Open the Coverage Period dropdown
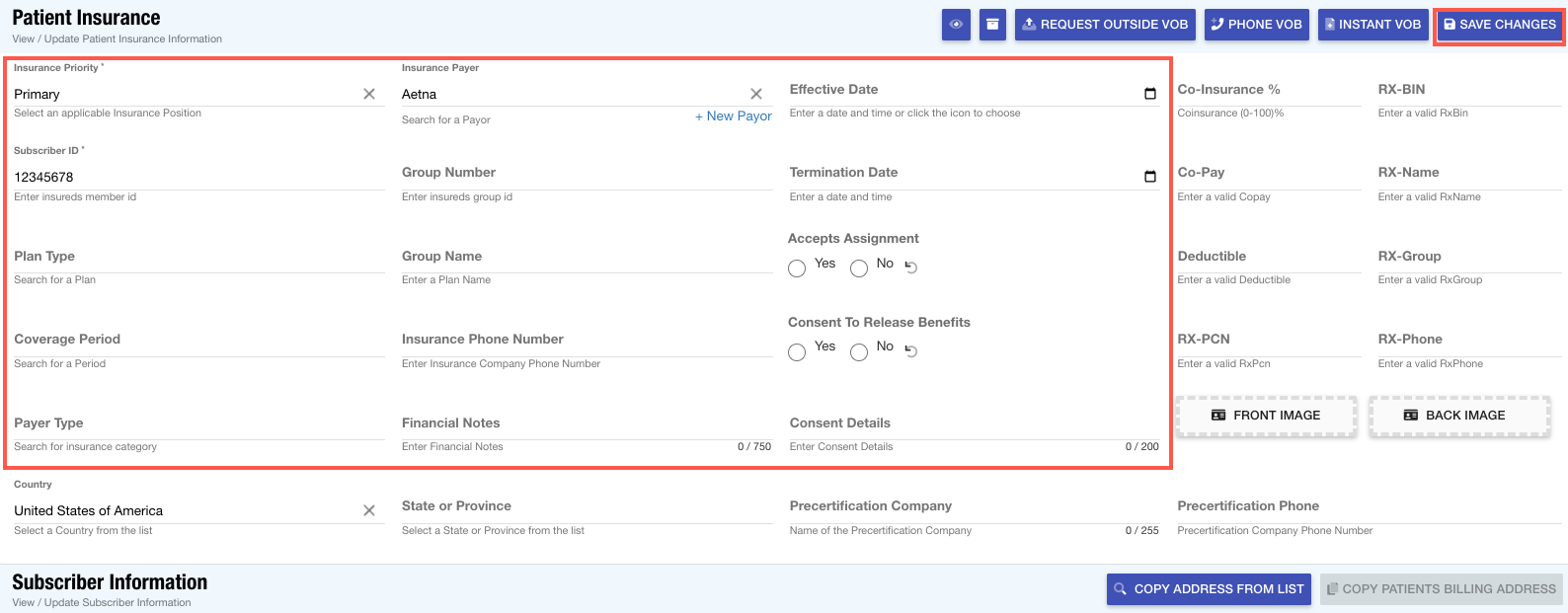 coord(197,340)
